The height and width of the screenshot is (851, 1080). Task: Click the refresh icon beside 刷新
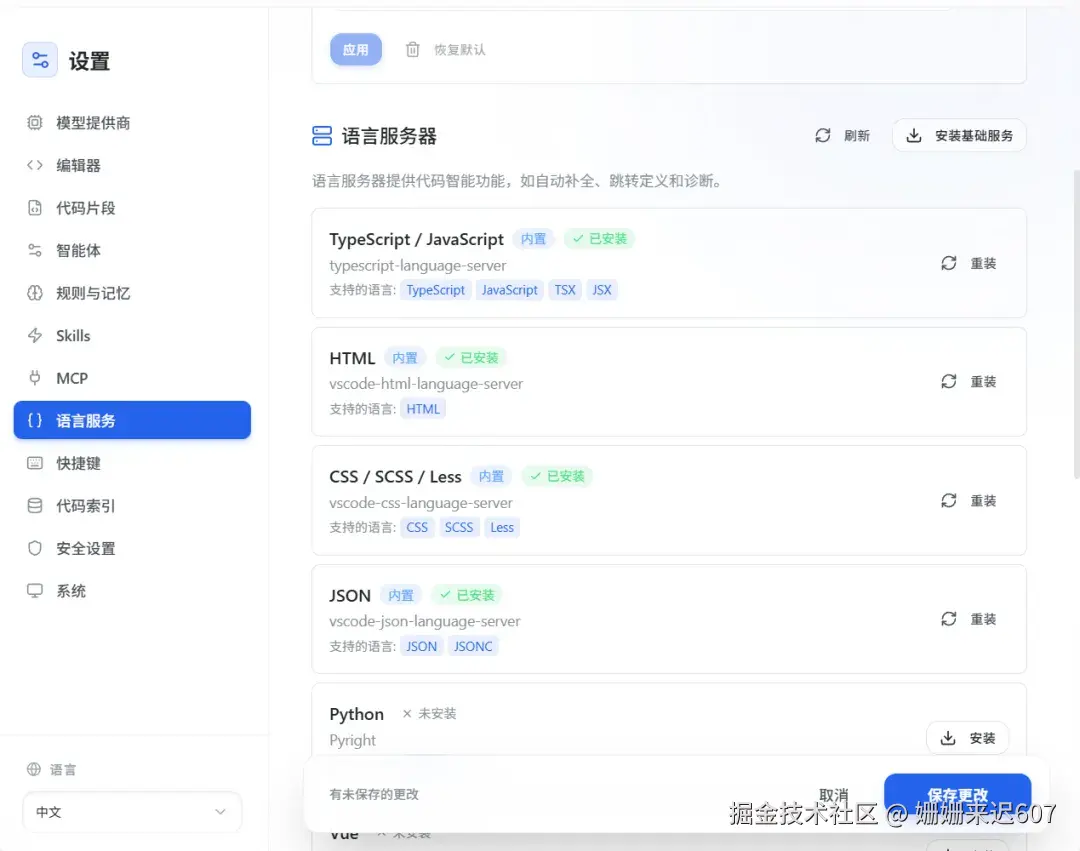pos(823,135)
